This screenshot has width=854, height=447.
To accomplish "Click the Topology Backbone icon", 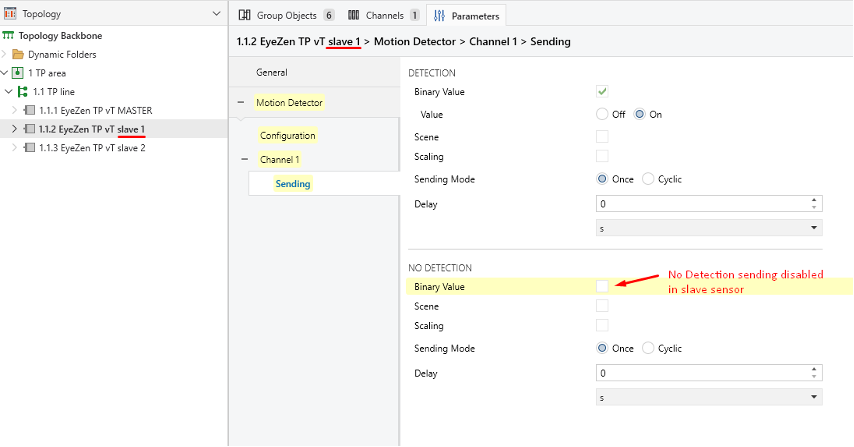I will [9, 36].
